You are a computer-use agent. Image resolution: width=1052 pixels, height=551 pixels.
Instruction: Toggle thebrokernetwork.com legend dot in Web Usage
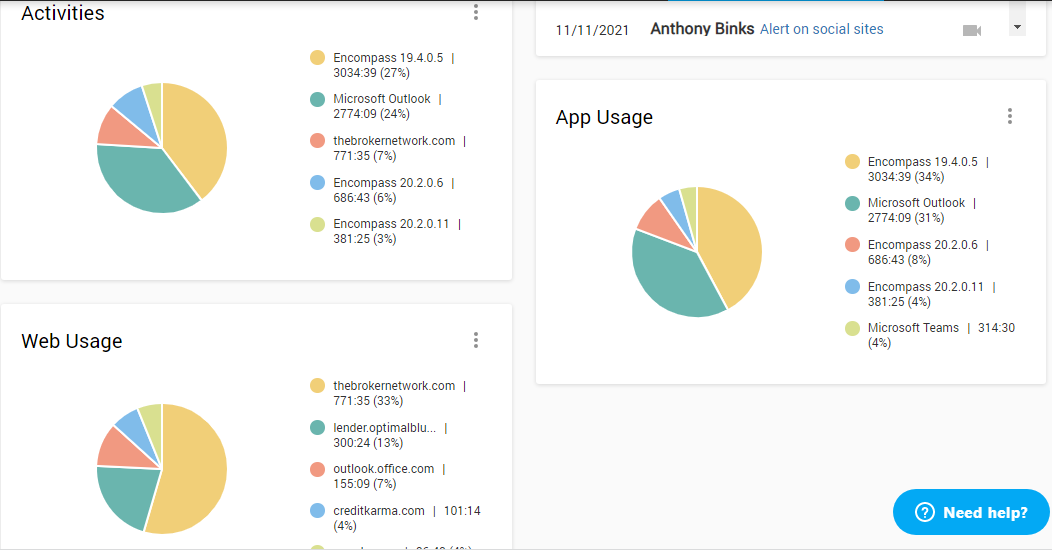[x=317, y=386]
